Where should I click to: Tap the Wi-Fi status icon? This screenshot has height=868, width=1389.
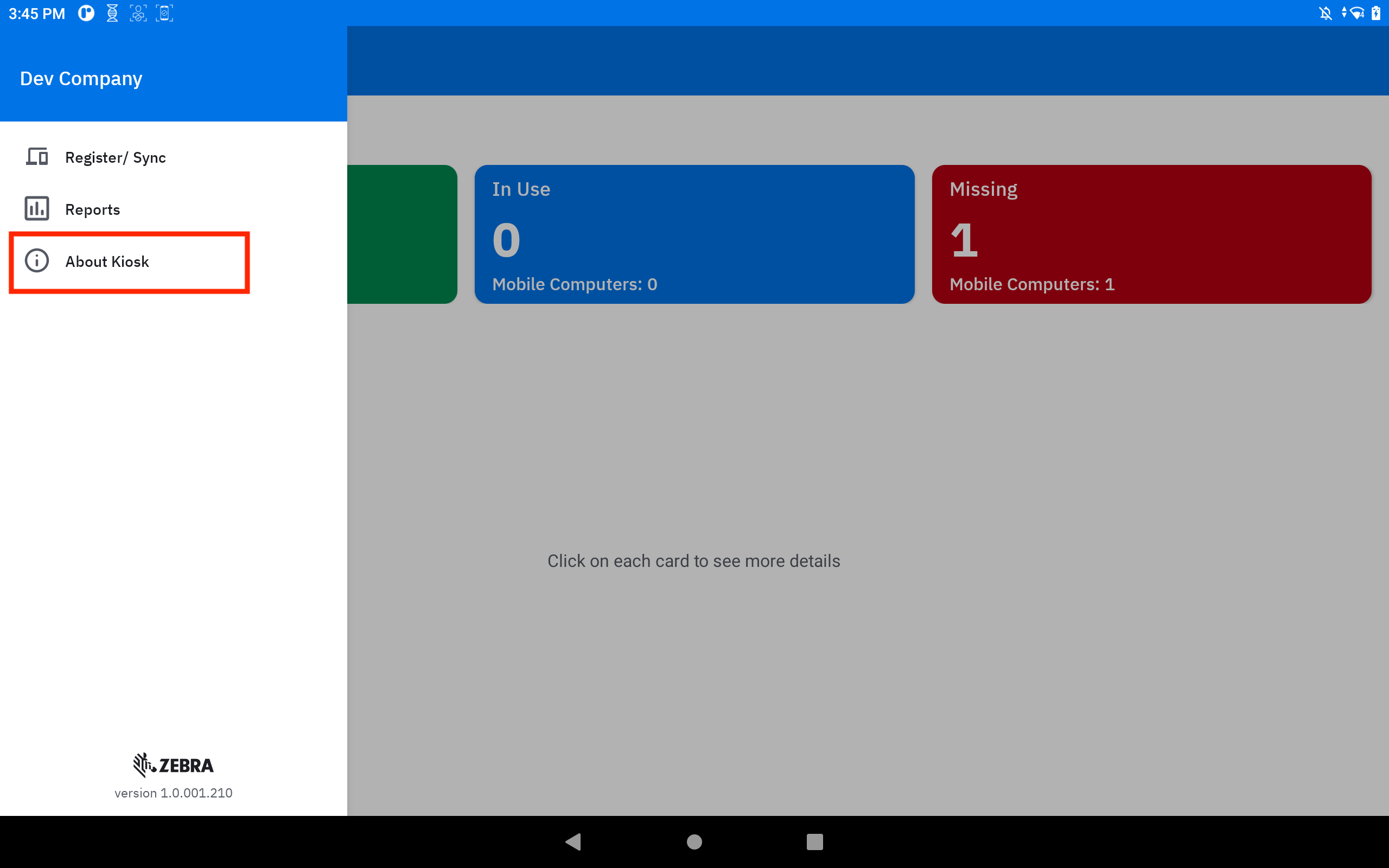tap(1357, 13)
